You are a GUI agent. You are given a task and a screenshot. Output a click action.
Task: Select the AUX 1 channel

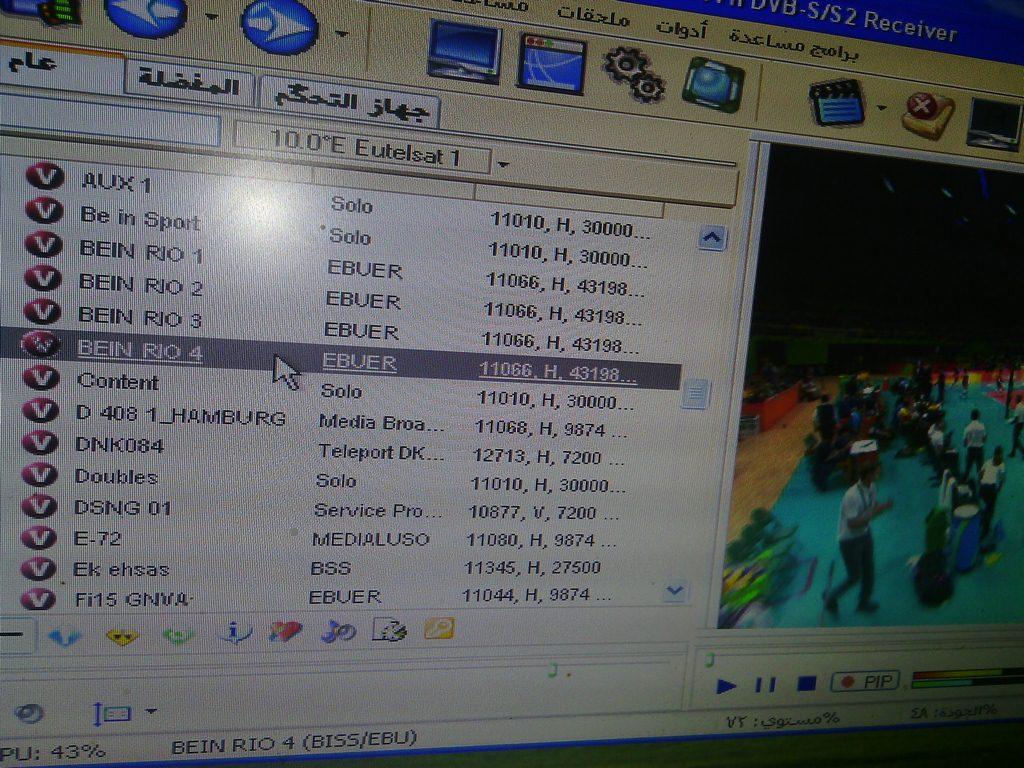[x=116, y=182]
